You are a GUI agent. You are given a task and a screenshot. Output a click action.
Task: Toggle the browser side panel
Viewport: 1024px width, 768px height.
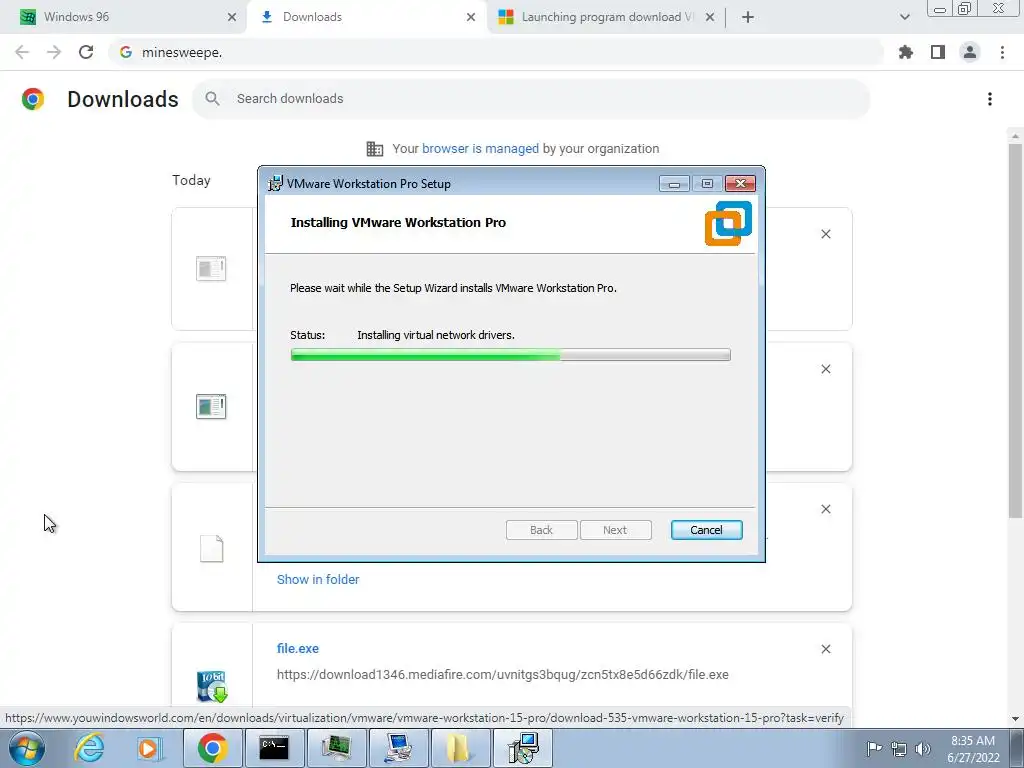pos(938,52)
